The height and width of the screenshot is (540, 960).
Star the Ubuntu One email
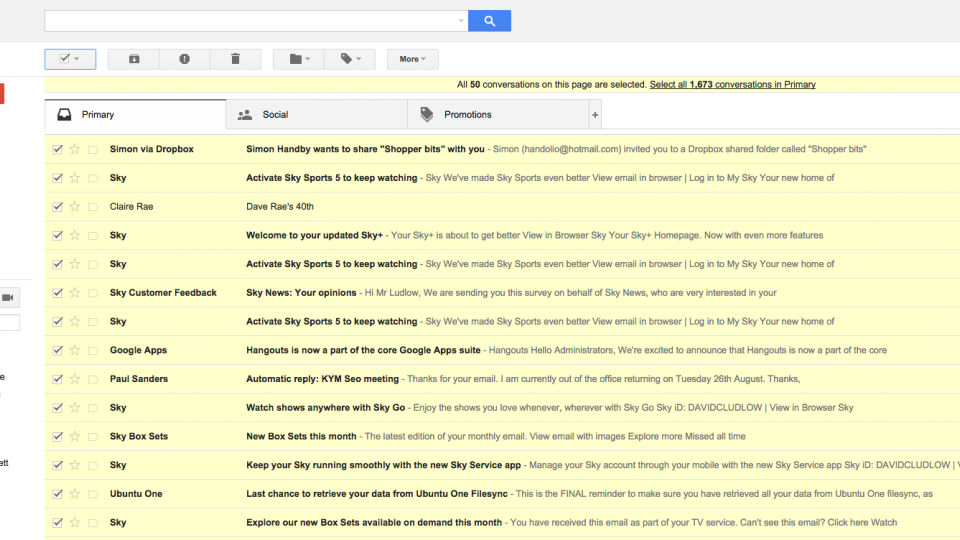click(75, 493)
